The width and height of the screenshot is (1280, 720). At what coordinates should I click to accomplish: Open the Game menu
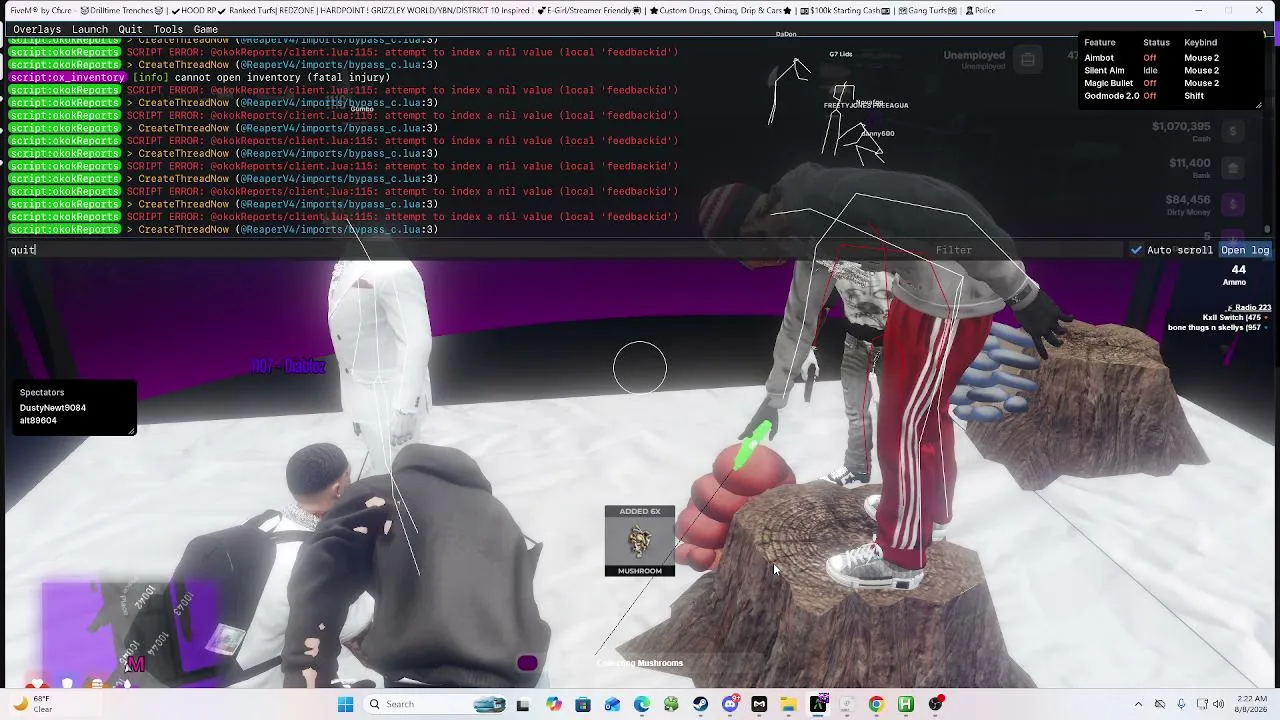point(206,29)
